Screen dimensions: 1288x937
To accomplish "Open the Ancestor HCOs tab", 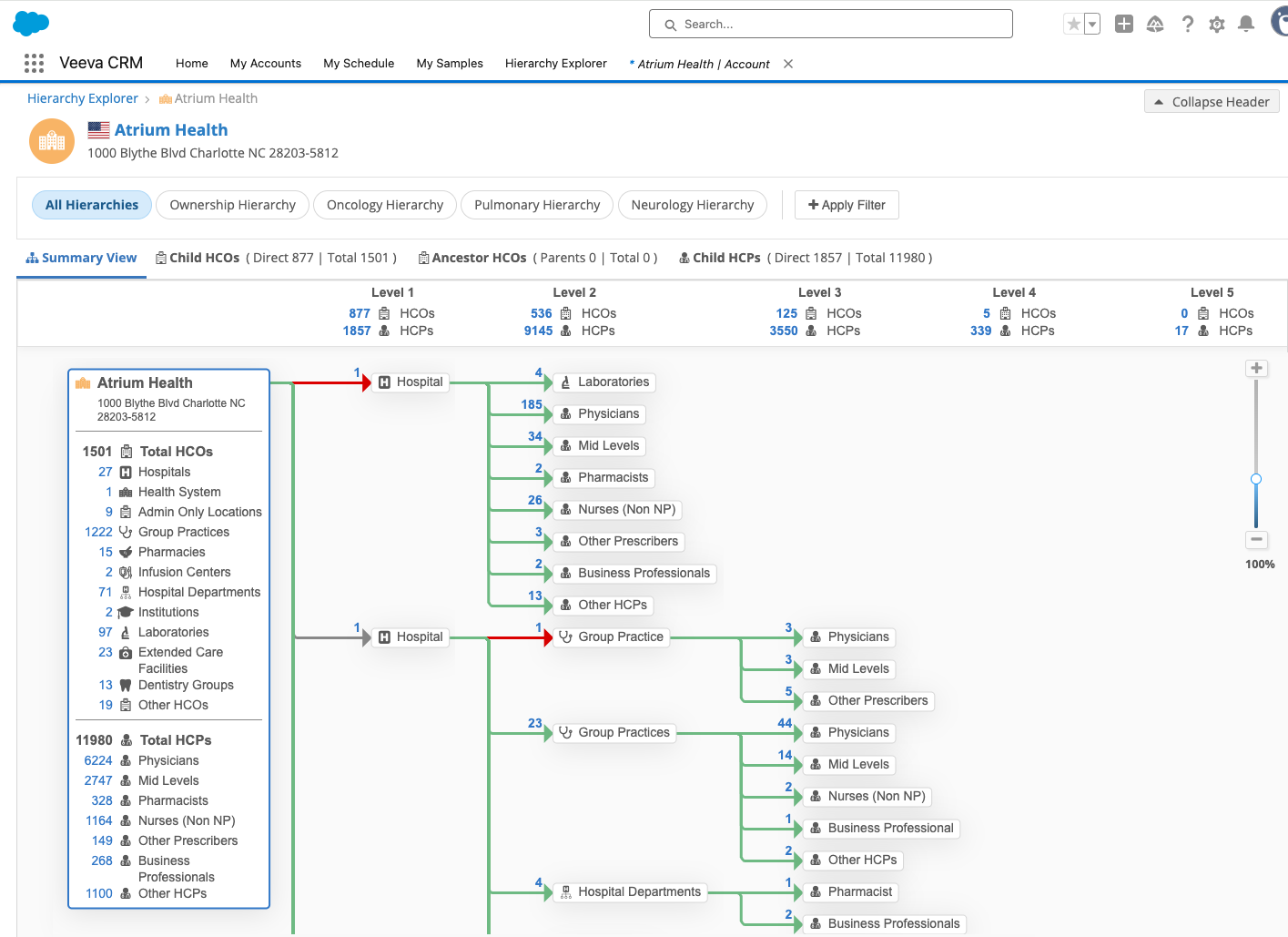I will click(x=537, y=258).
